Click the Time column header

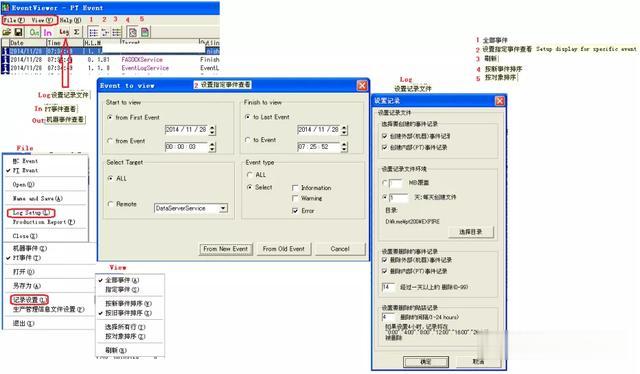click(x=64, y=42)
